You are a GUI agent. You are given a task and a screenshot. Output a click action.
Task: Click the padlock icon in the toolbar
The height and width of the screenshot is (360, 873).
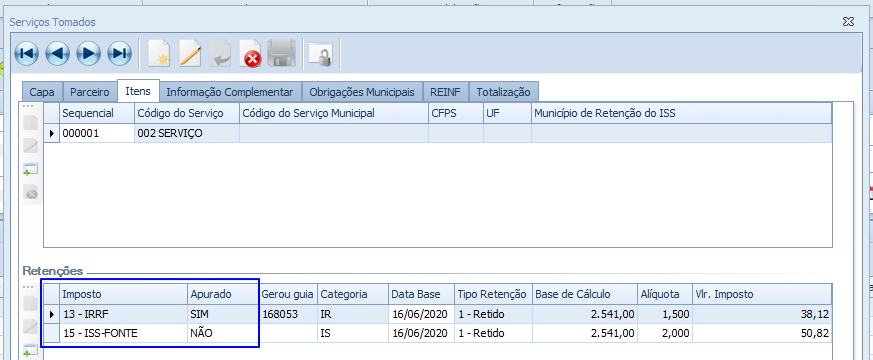point(321,55)
